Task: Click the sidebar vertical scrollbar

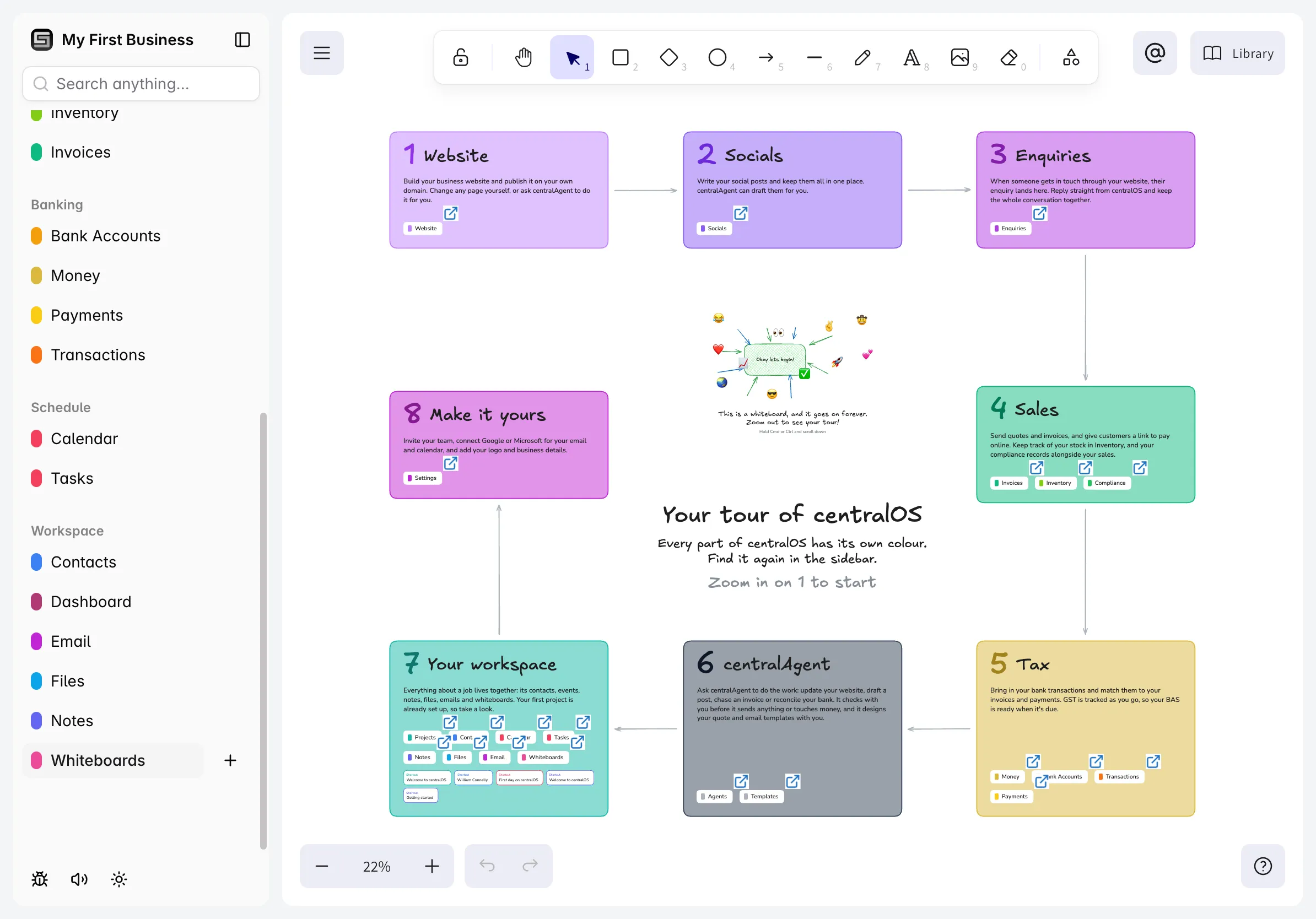Action: tap(263, 630)
